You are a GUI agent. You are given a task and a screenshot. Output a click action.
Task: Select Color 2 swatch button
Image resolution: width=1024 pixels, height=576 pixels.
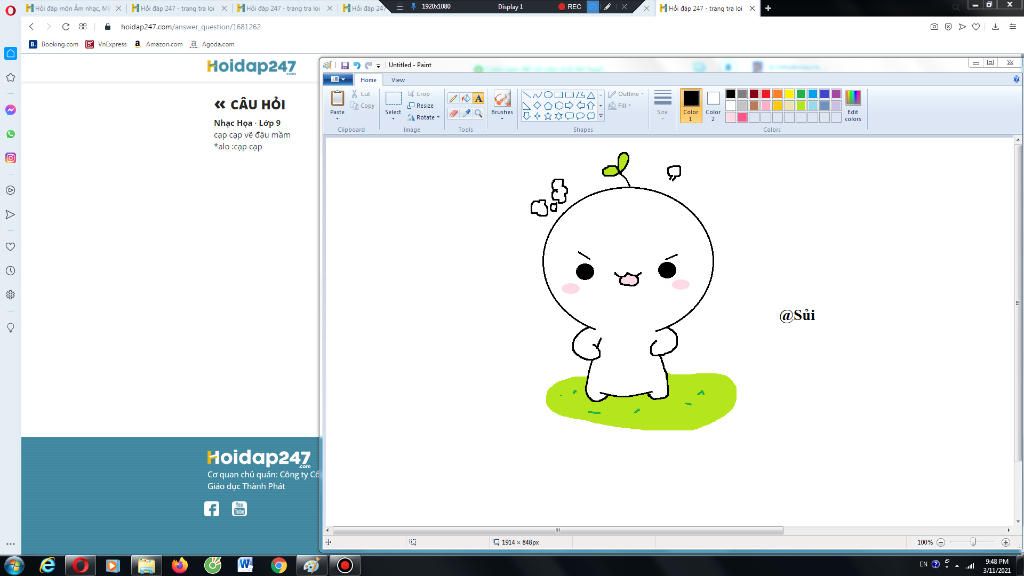[x=713, y=105]
